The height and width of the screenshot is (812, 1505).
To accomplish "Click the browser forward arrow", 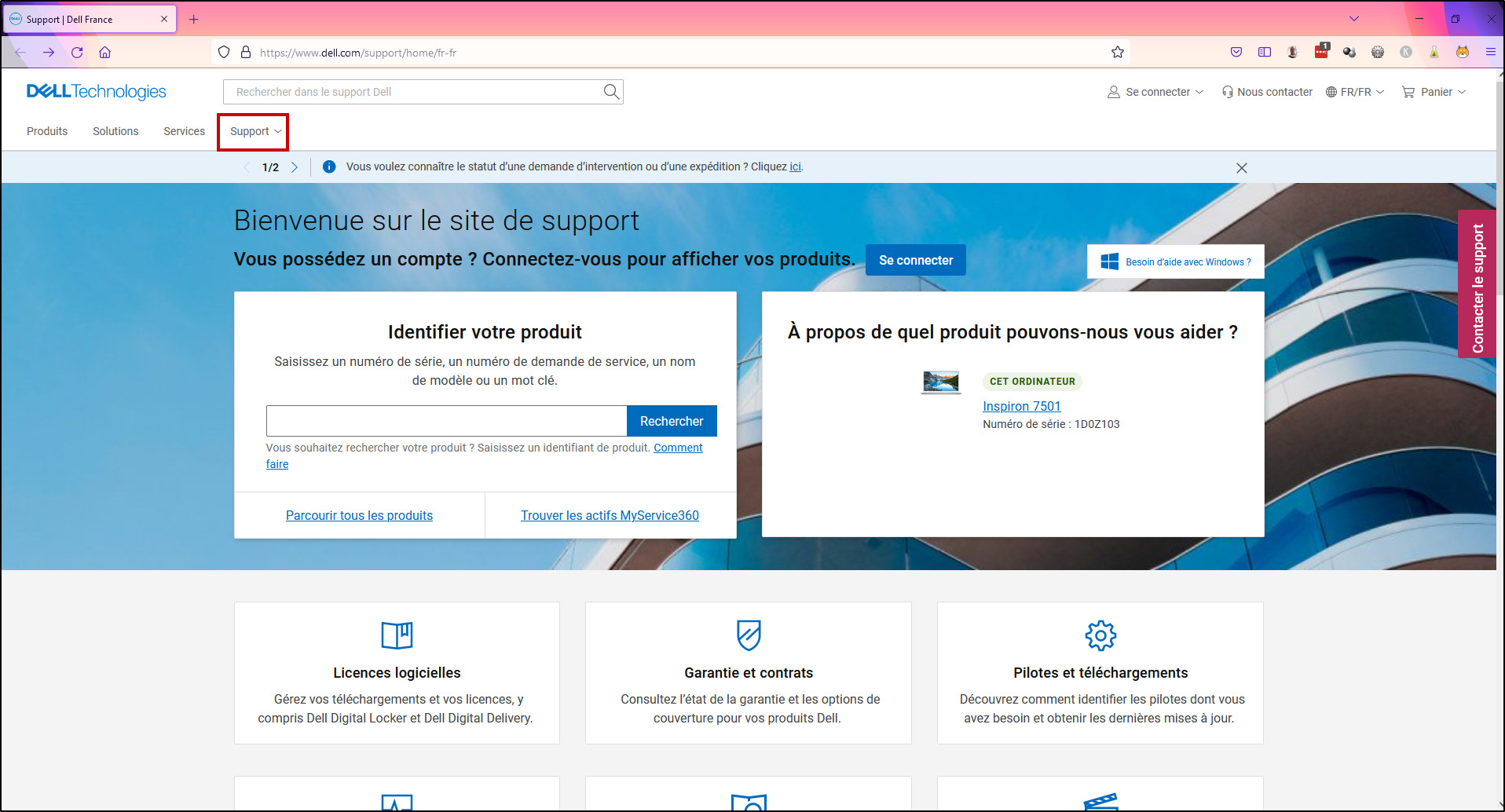I will pyautogui.click(x=49, y=53).
